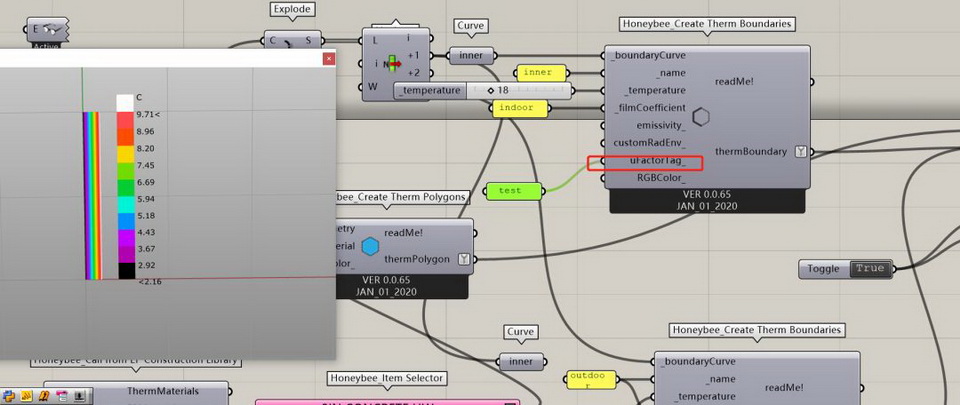Click the Explode component icon
The height and width of the screenshot is (405, 960).
pos(288,42)
